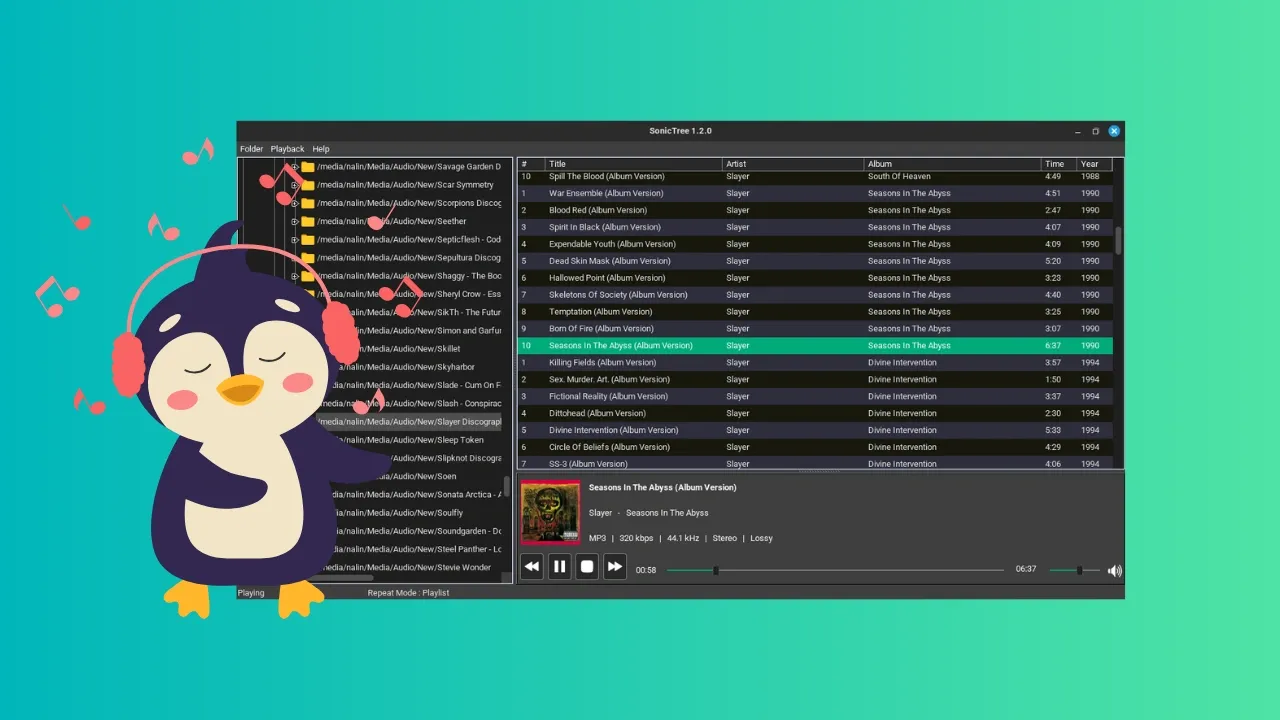Select track War Ensemble (Album Version)

815,194
